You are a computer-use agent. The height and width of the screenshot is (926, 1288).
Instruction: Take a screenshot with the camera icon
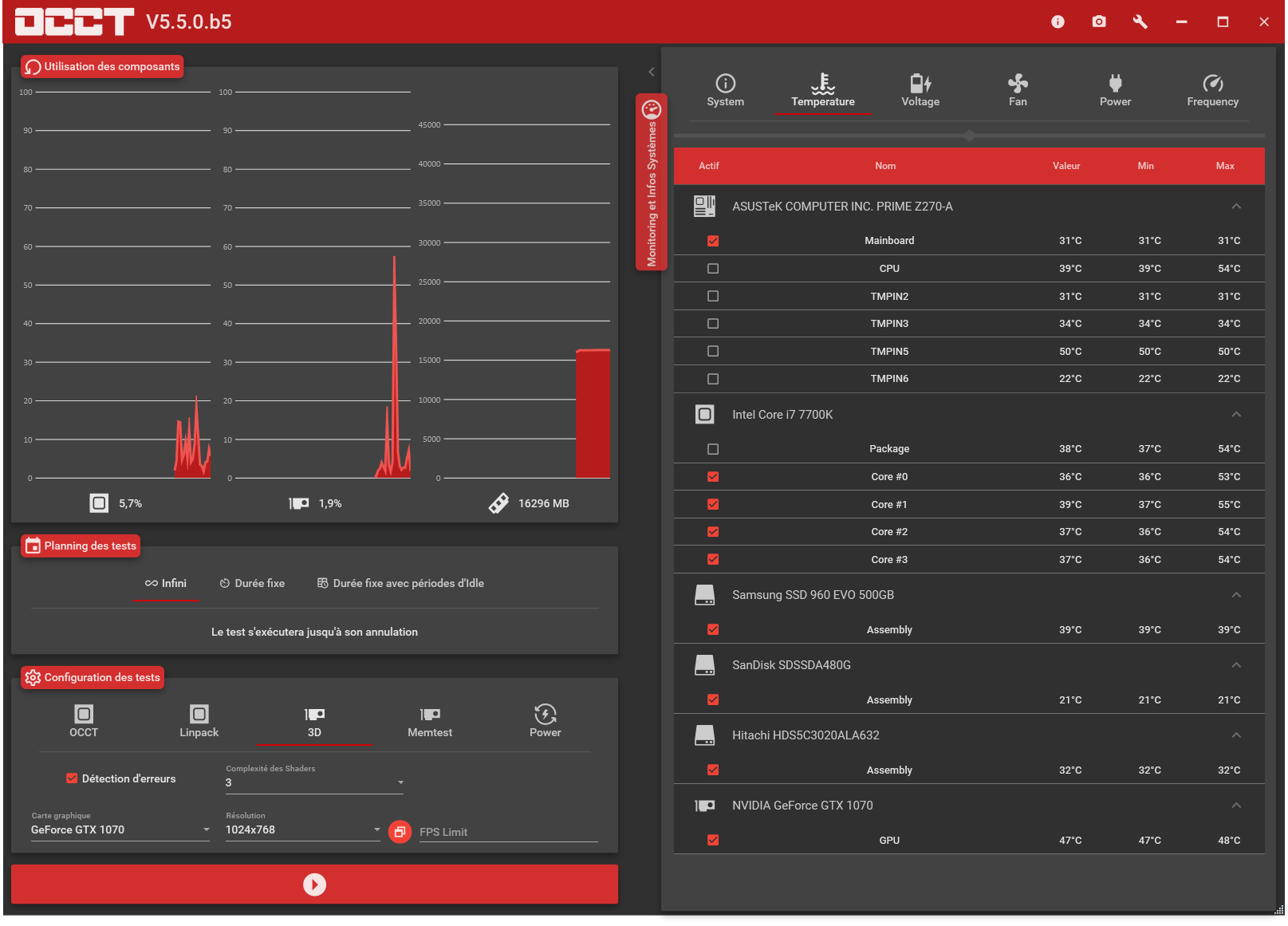click(1098, 22)
